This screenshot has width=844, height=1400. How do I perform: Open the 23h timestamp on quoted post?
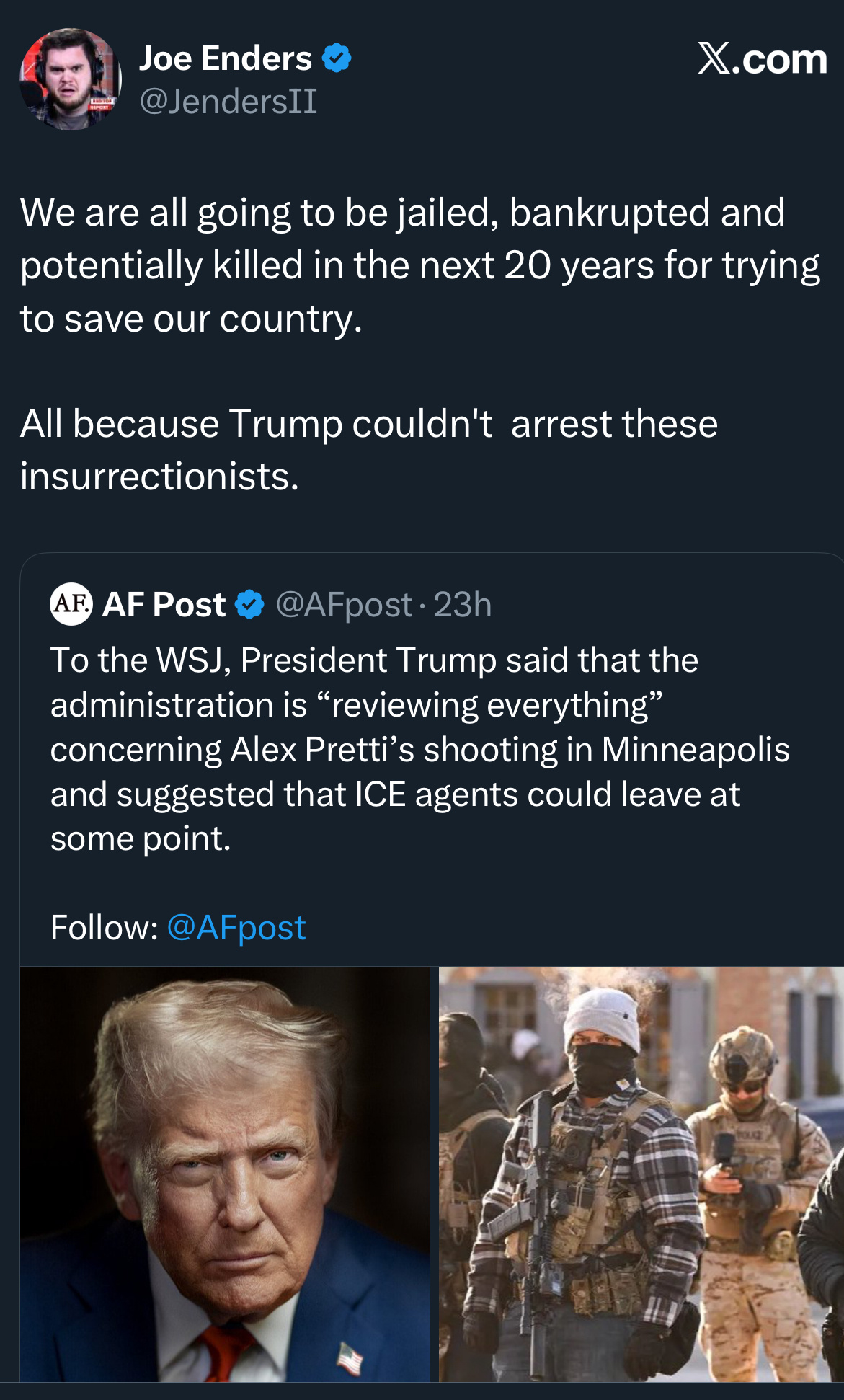[x=463, y=604]
